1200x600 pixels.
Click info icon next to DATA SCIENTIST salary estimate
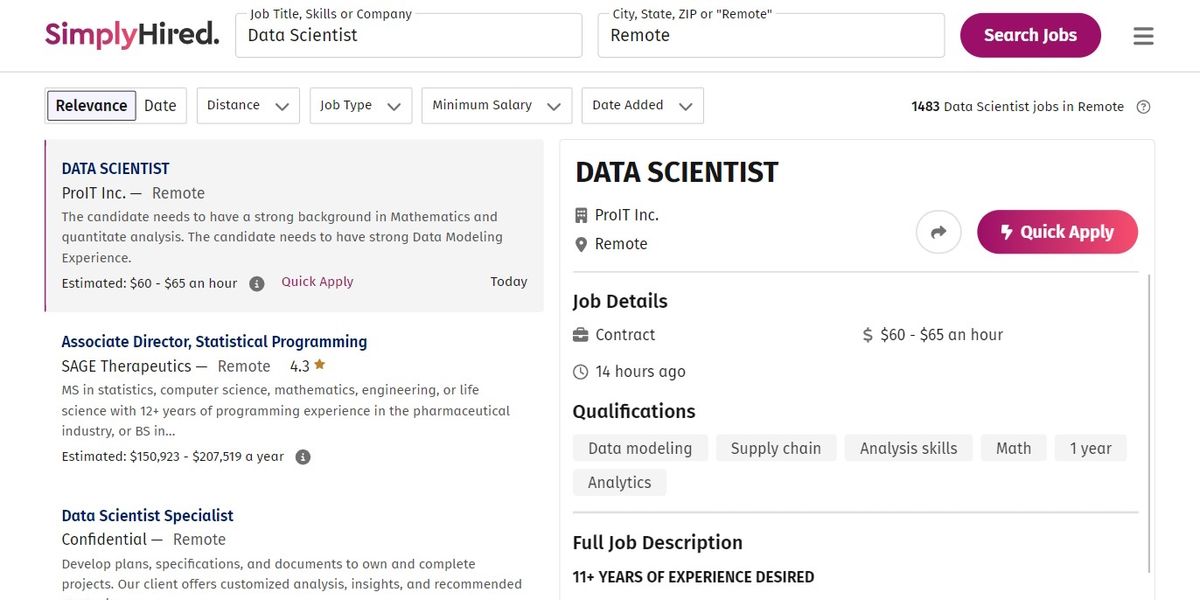tap(257, 284)
